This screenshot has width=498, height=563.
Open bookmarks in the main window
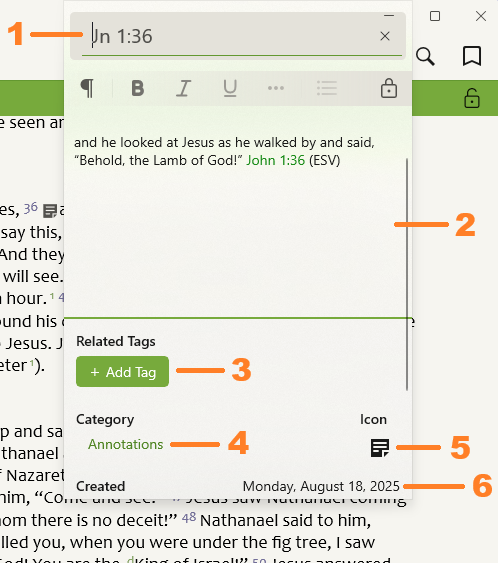click(472, 56)
